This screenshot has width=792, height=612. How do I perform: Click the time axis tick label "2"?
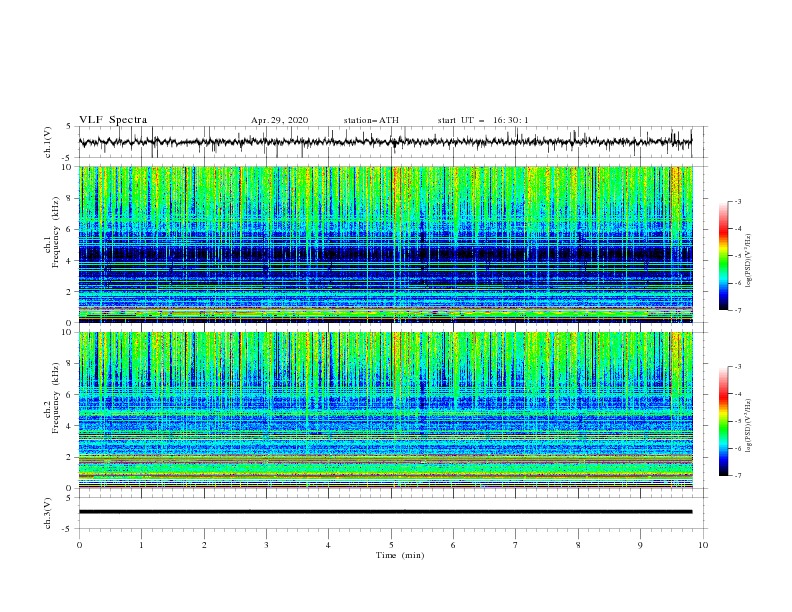click(204, 545)
